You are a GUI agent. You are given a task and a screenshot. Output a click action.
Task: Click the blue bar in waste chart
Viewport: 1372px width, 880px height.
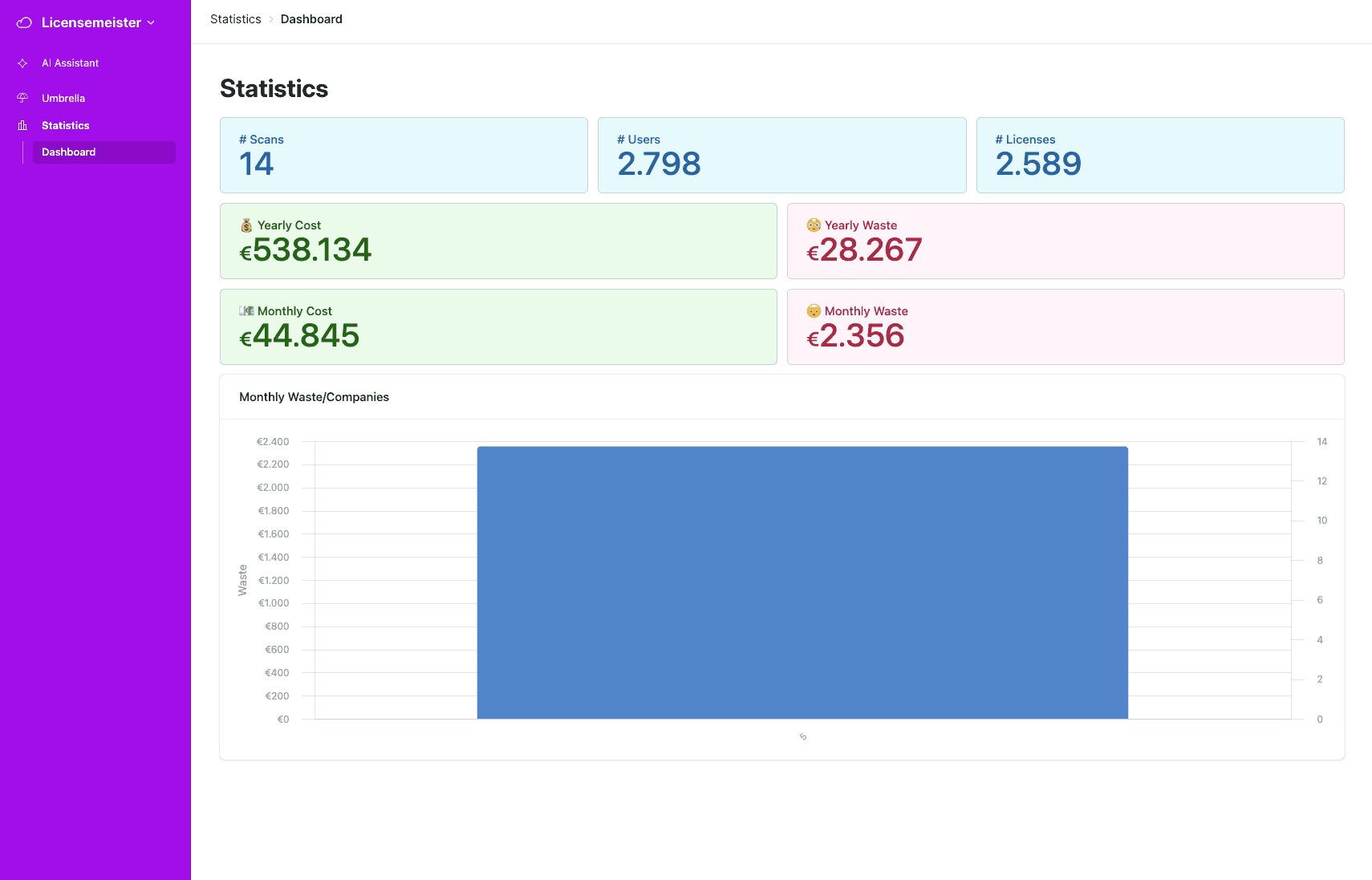tap(802, 583)
